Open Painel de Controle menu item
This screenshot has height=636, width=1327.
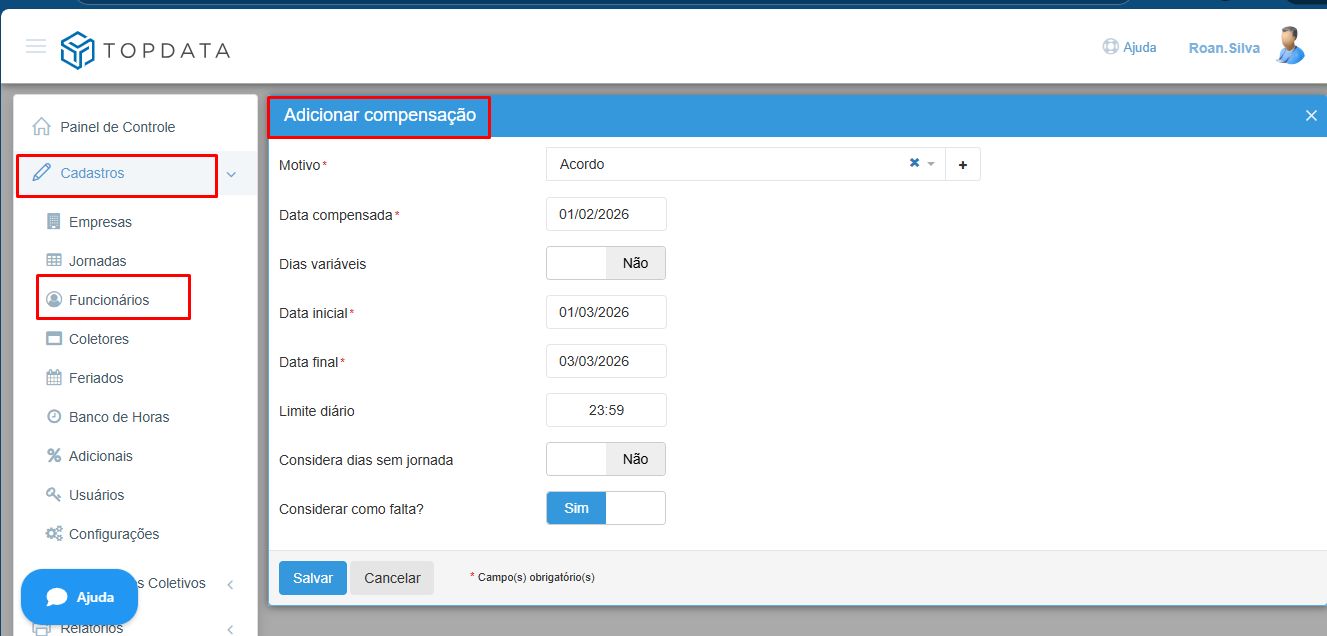[x=117, y=127]
